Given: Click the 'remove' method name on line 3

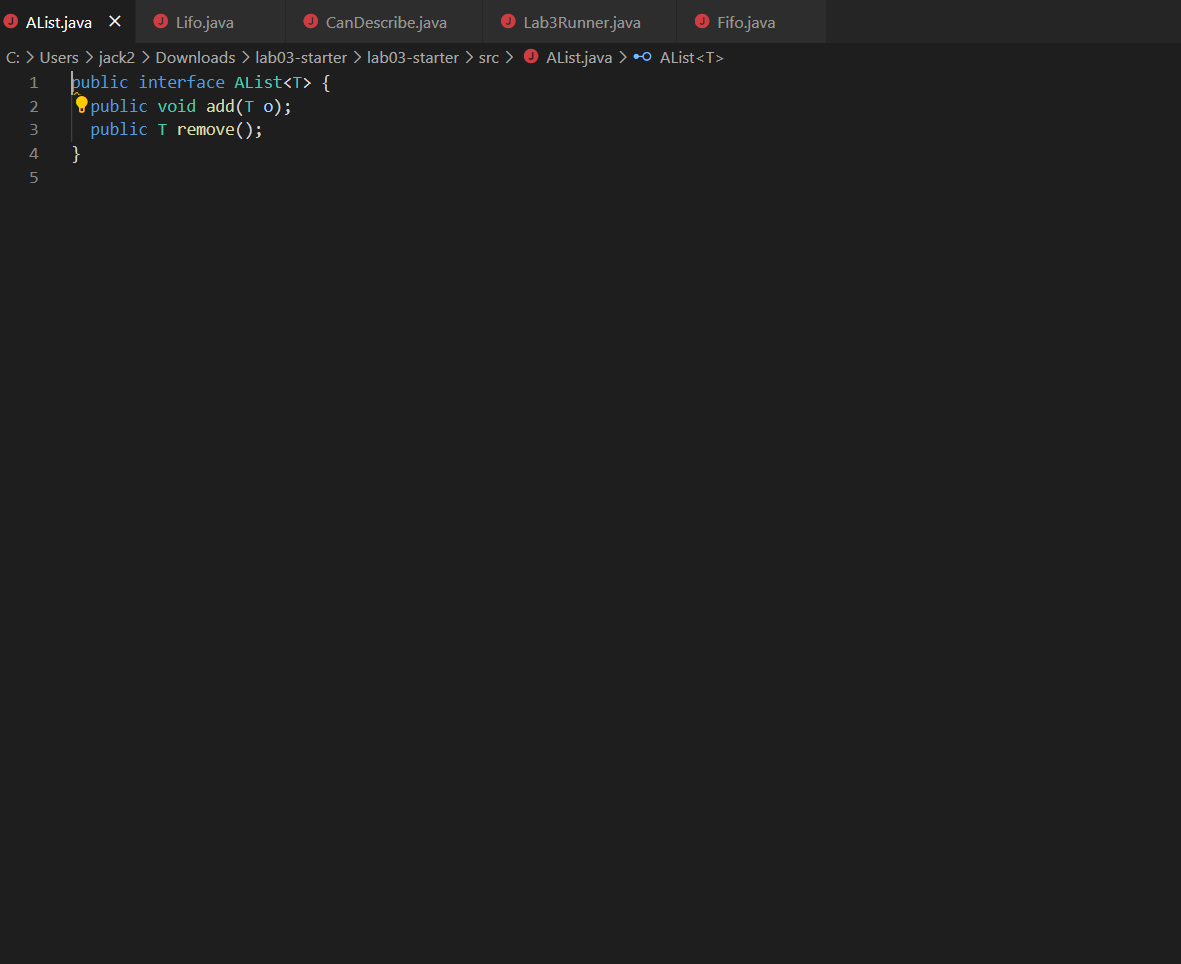Looking at the screenshot, I should pos(206,130).
